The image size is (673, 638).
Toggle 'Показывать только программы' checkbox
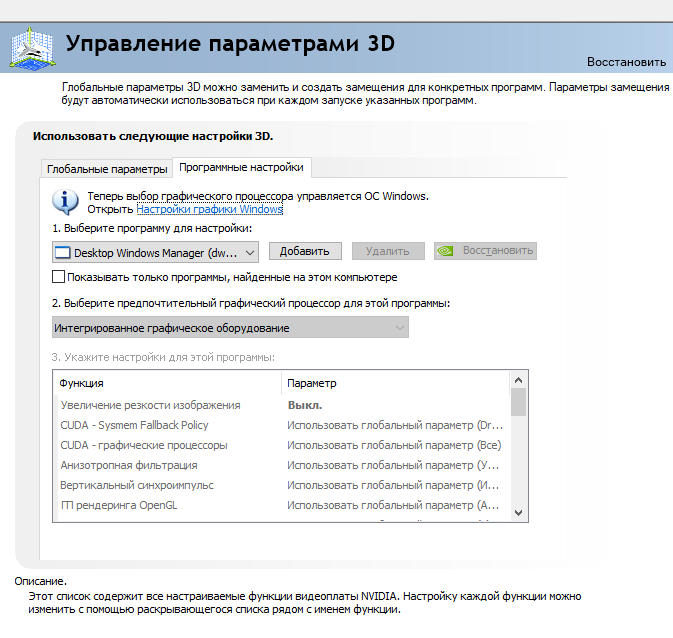point(58,276)
